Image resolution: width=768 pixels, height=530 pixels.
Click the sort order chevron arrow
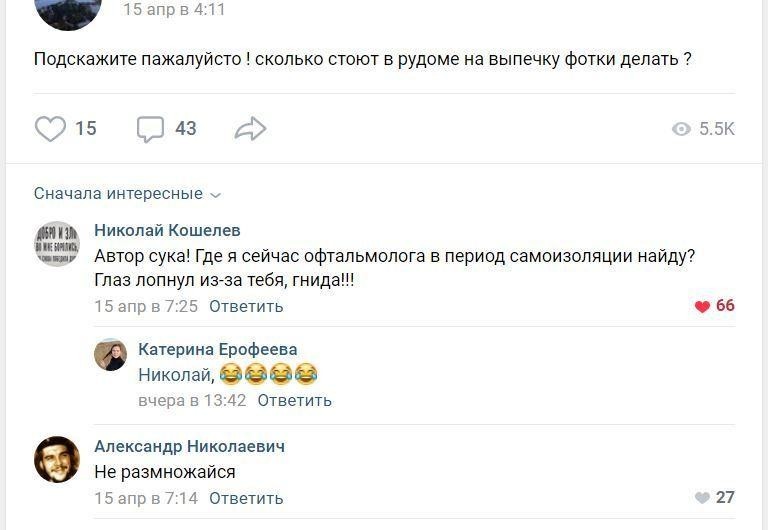216,195
